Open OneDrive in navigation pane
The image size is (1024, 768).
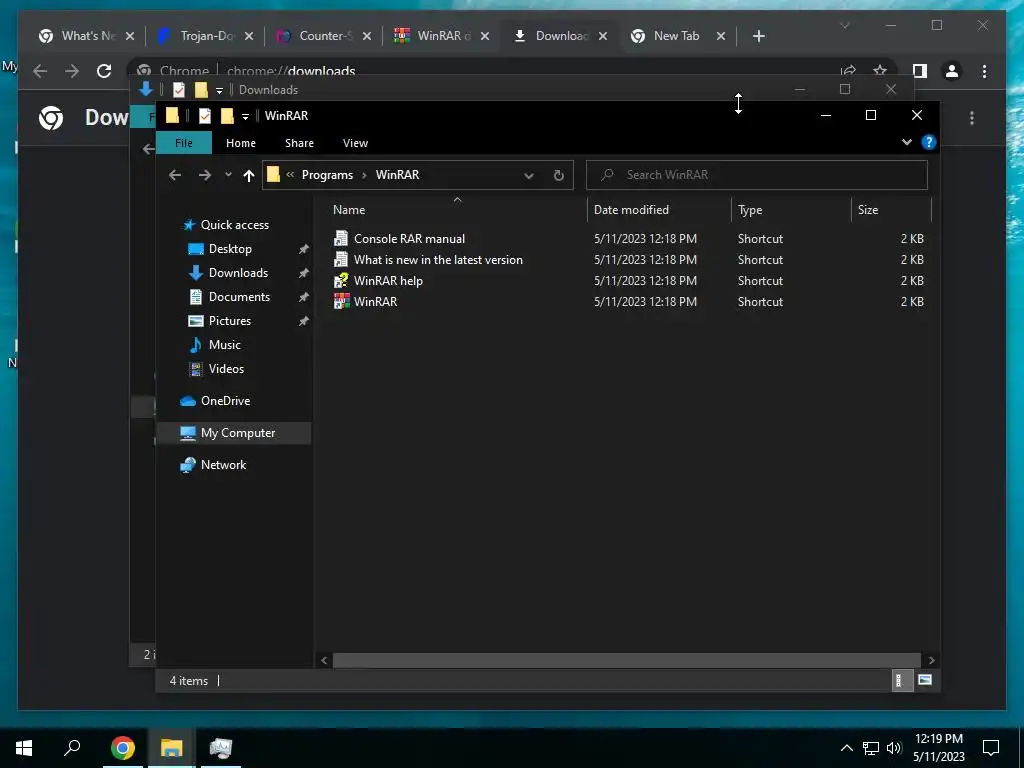[x=225, y=401]
